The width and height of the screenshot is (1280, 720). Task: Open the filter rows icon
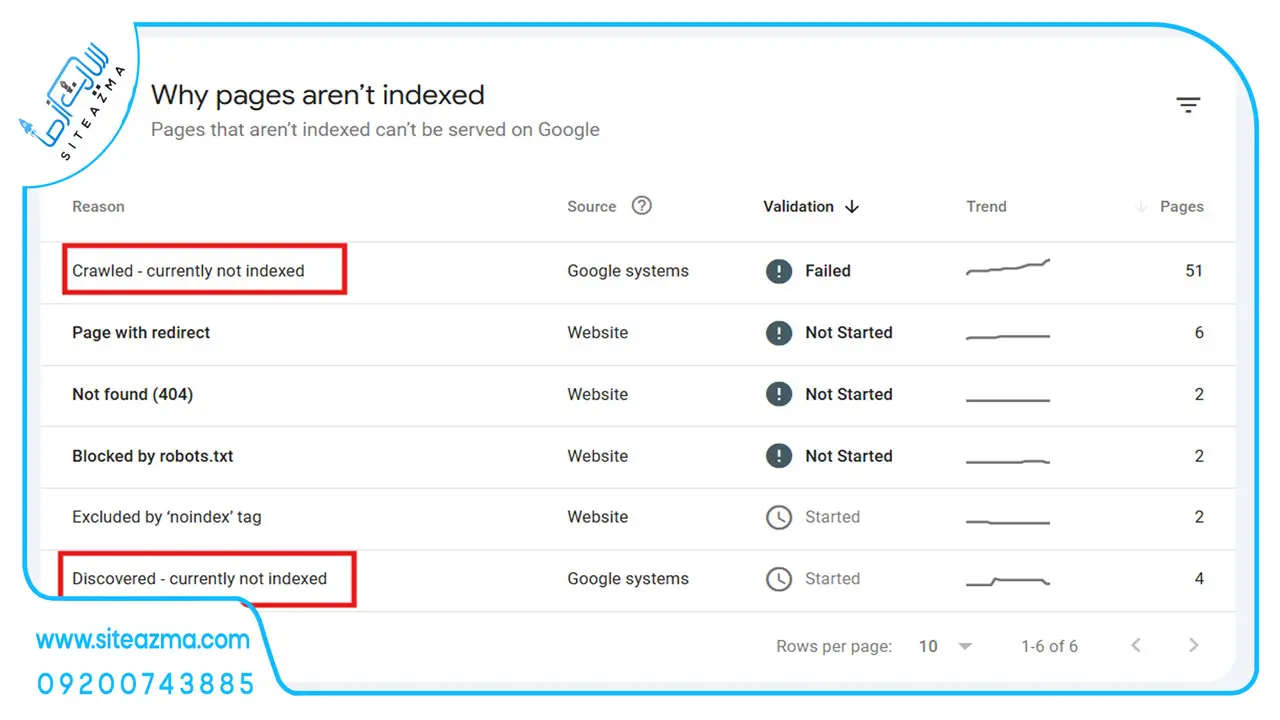[1188, 104]
